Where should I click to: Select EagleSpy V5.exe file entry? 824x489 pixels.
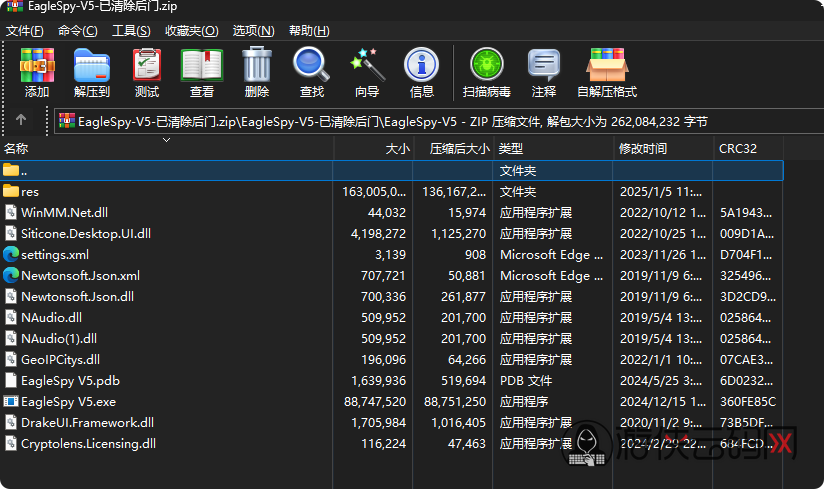point(68,401)
